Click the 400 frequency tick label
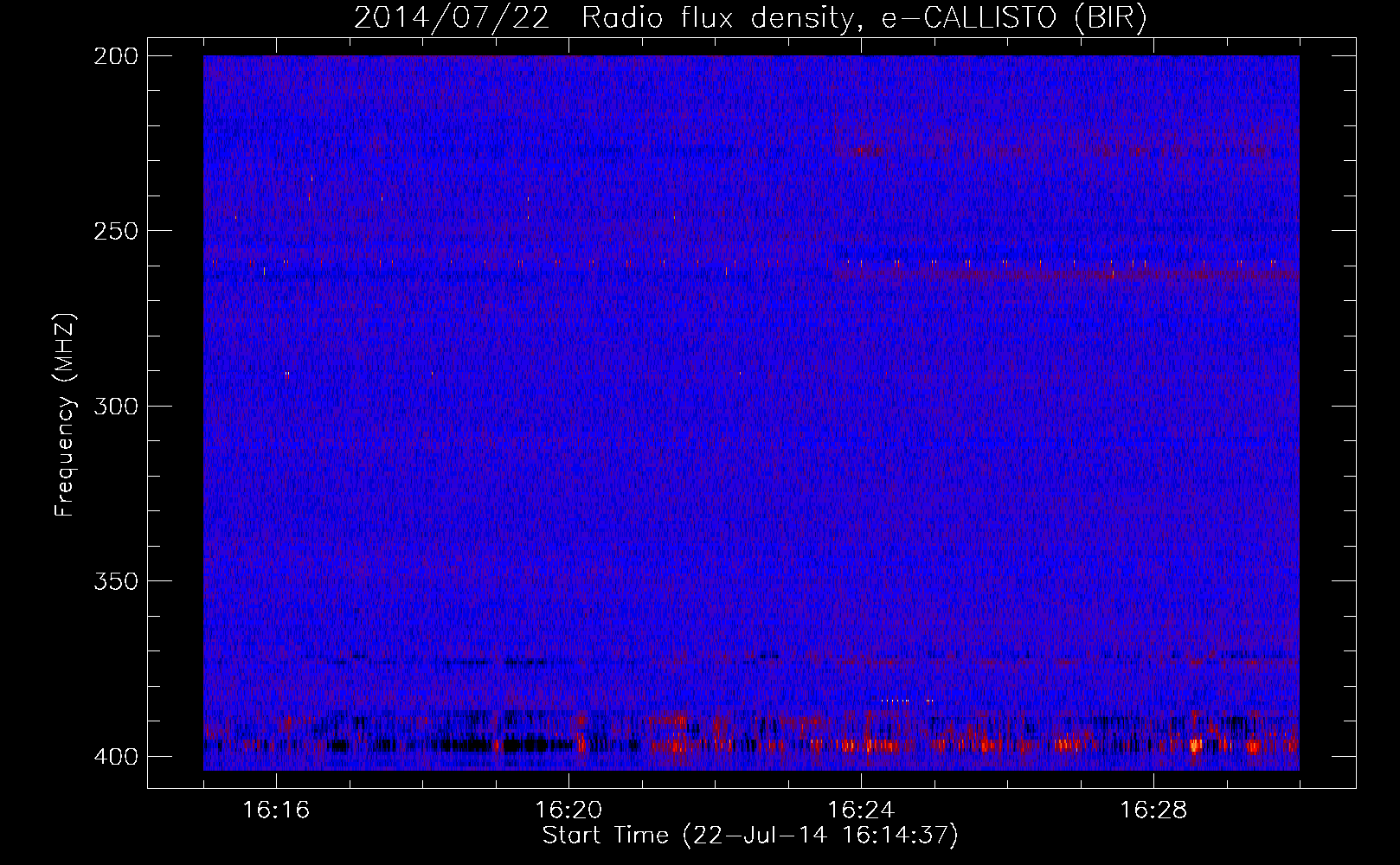Viewport: 1400px width, 865px height. 115,757
